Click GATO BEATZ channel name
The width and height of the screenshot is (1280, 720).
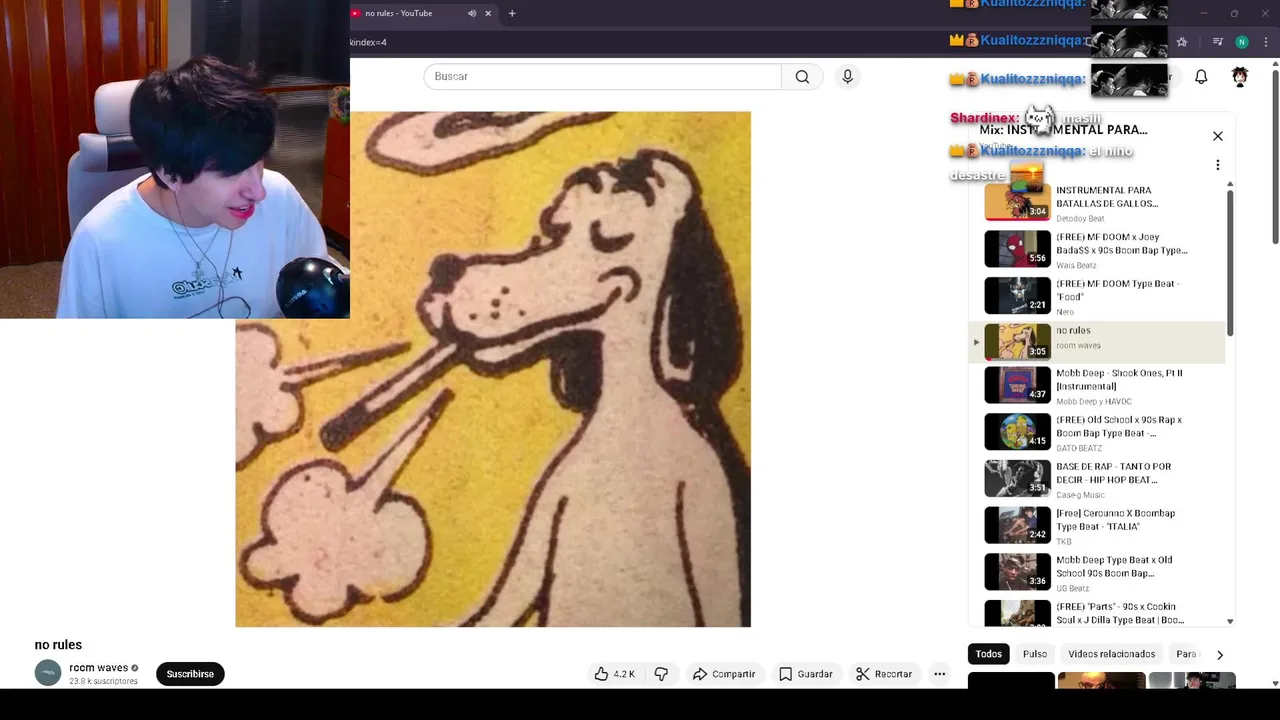coord(1079,449)
